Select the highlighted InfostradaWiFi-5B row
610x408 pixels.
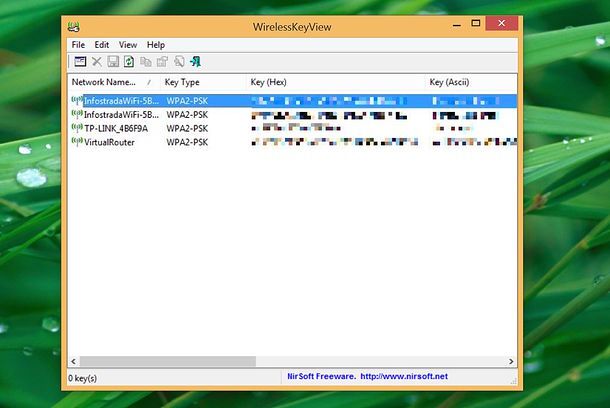coord(293,101)
